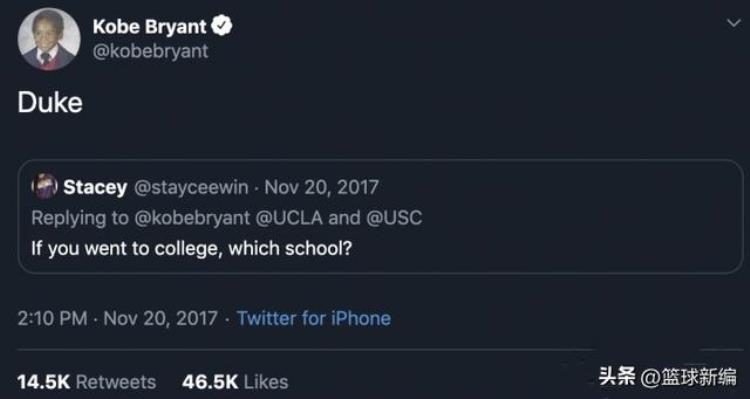This screenshot has height=399, width=750.
Task: View the 14.5K Retweets list
Action: (x=87, y=382)
